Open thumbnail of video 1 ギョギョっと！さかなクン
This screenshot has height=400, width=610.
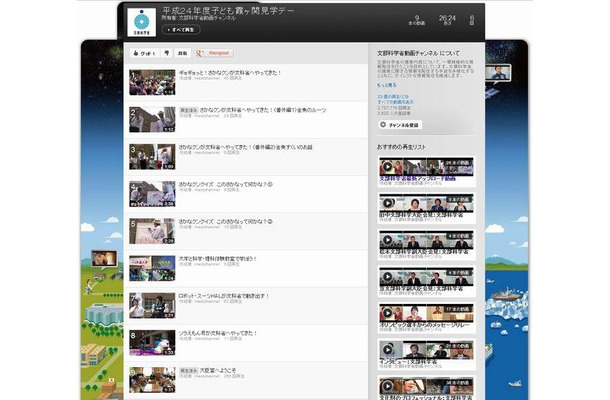pos(152,82)
